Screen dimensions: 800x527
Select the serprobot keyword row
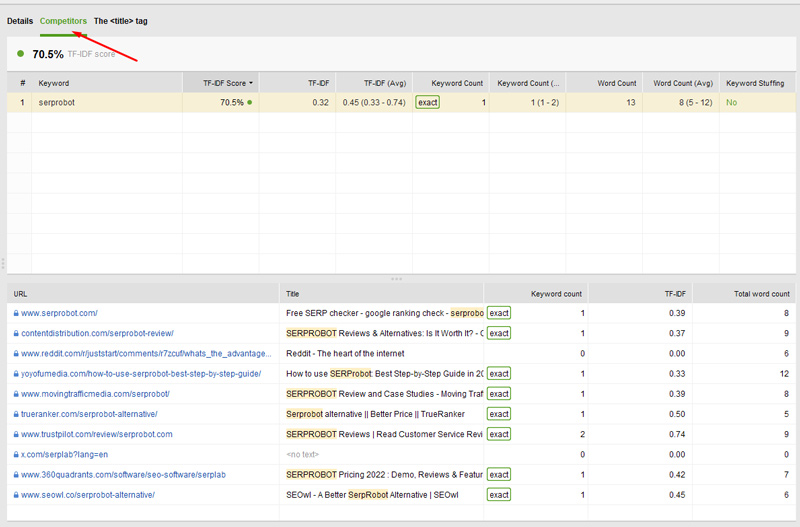[401, 103]
